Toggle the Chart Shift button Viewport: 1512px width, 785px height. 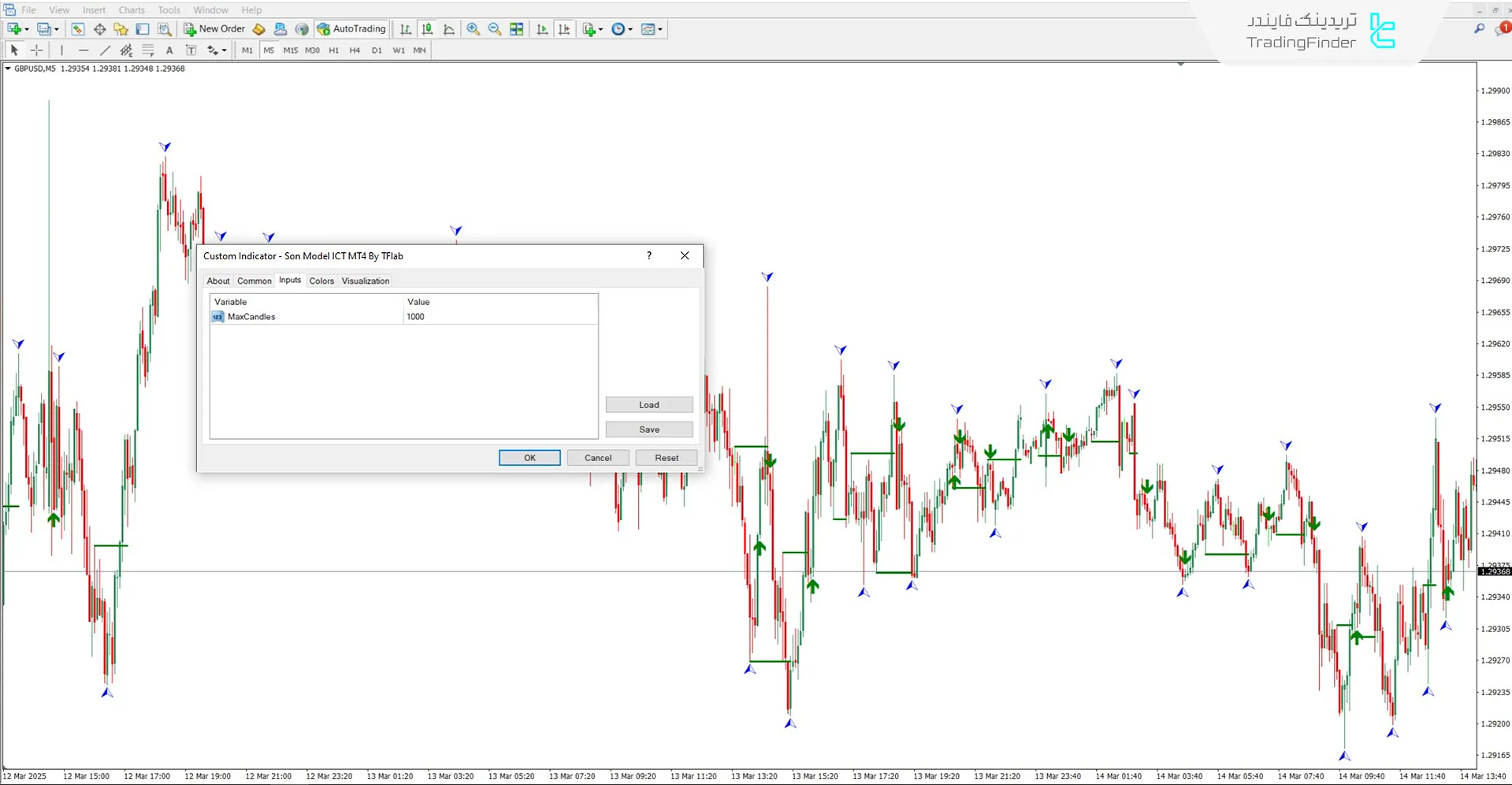(564, 29)
